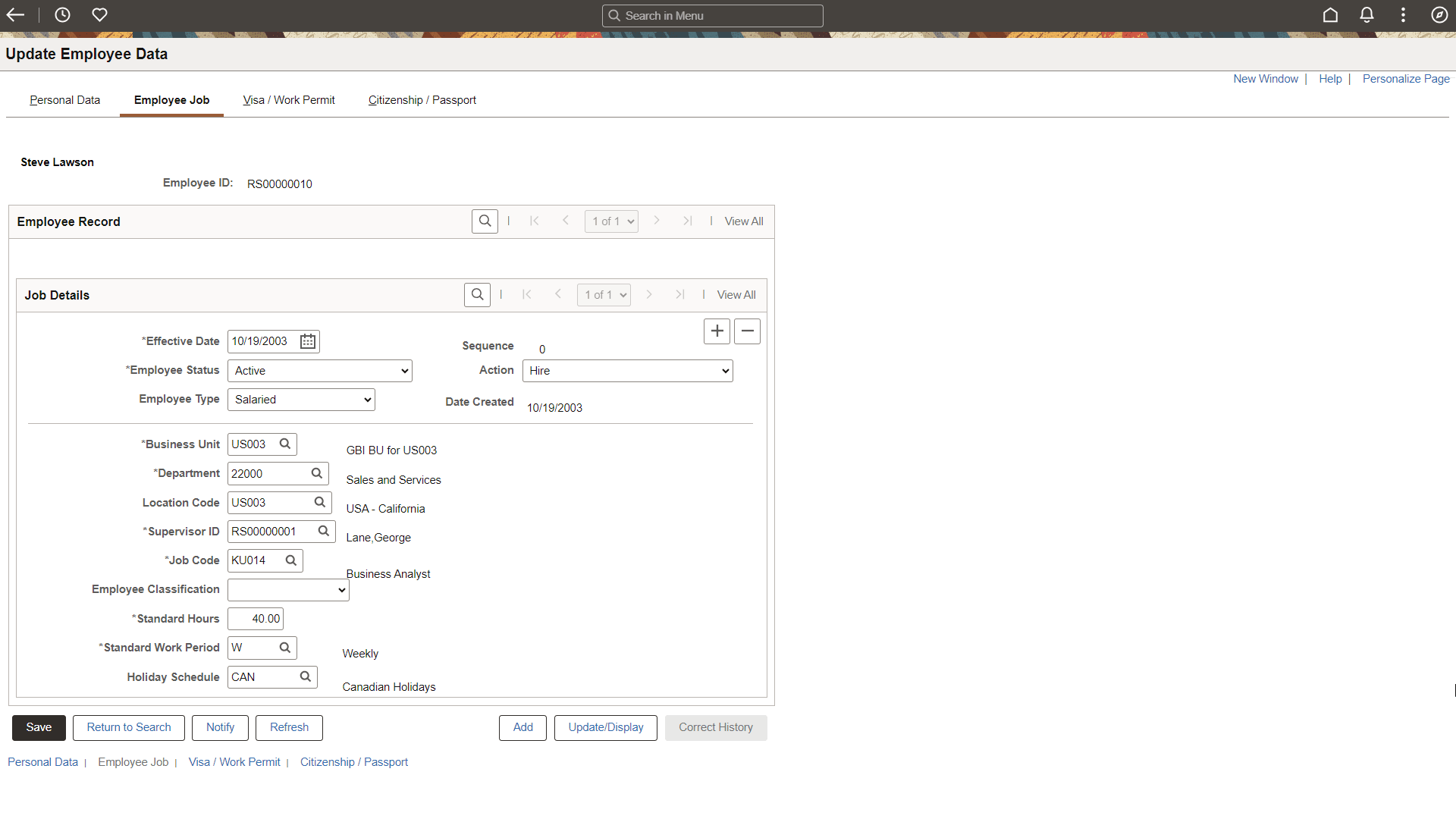The height and width of the screenshot is (819, 1456).
Task: Delete the current Job Details row
Action: (x=747, y=331)
